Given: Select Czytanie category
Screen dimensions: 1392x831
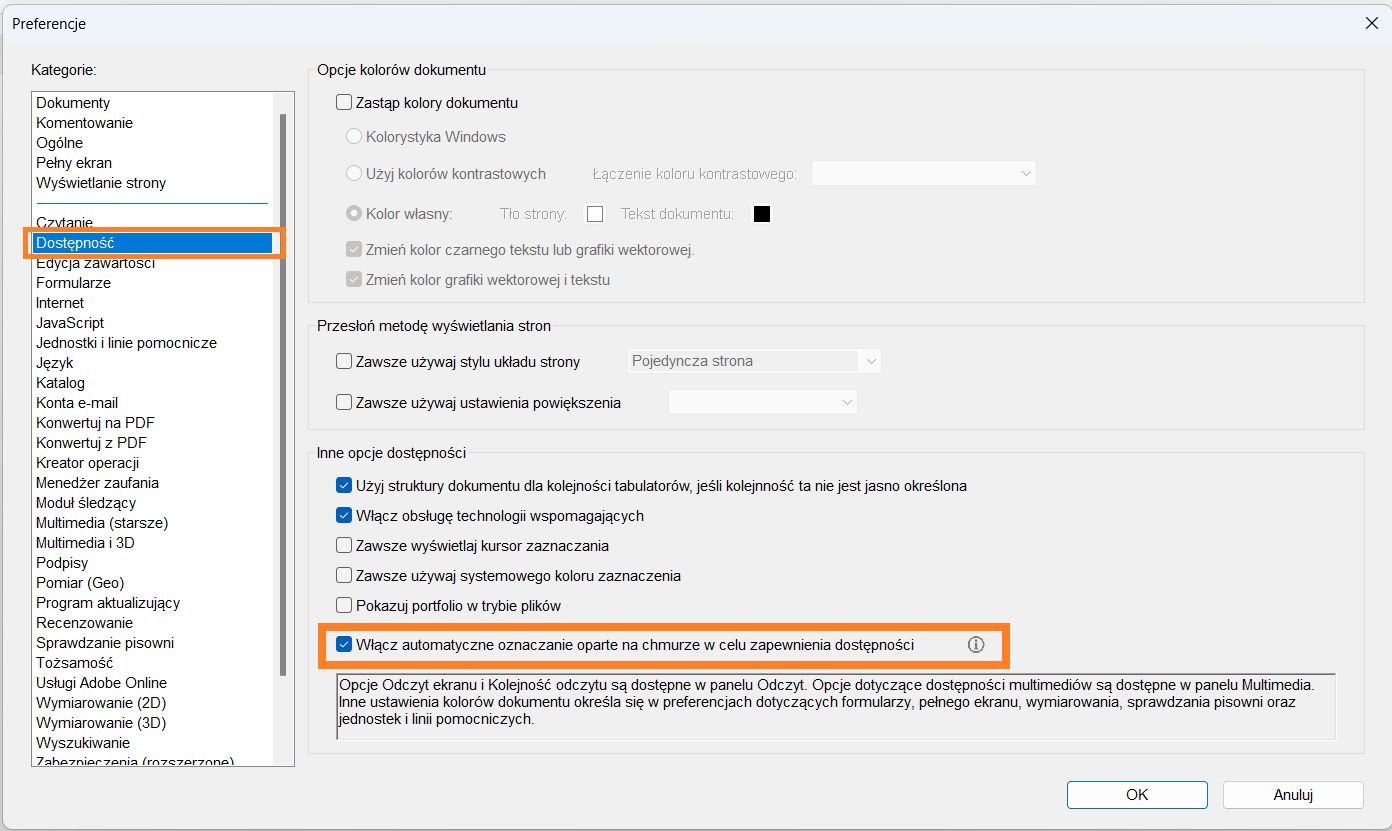Looking at the screenshot, I should (x=64, y=223).
